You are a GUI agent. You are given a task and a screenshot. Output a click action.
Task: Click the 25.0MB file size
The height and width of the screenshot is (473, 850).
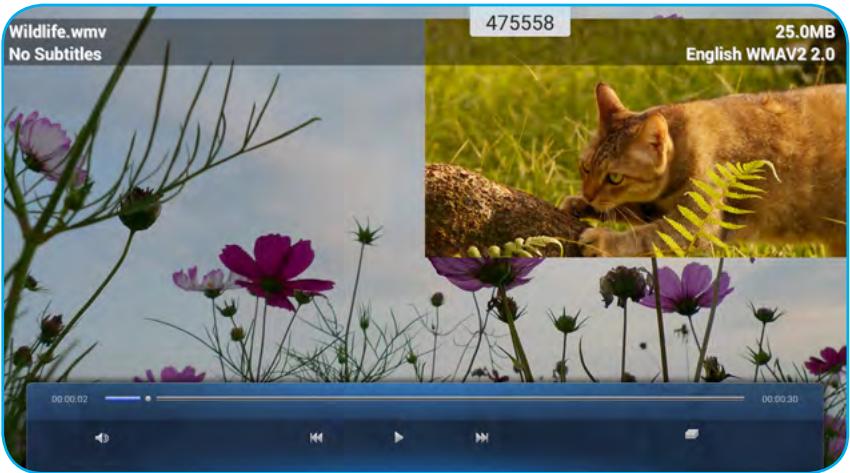[x=805, y=32]
